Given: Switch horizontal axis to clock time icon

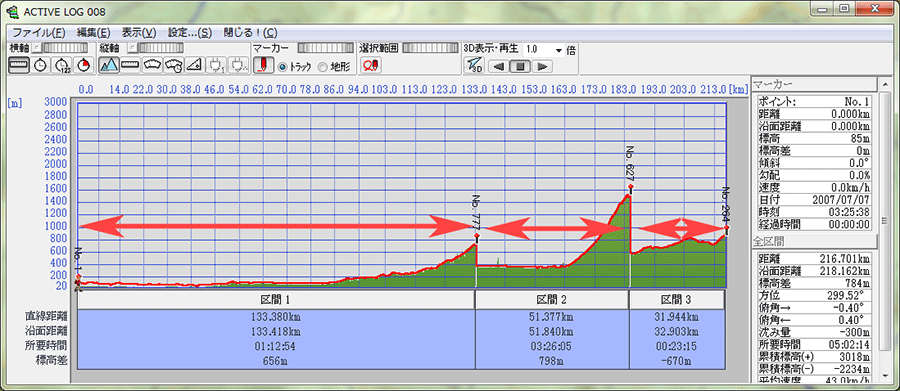Looking at the screenshot, I should [40, 65].
